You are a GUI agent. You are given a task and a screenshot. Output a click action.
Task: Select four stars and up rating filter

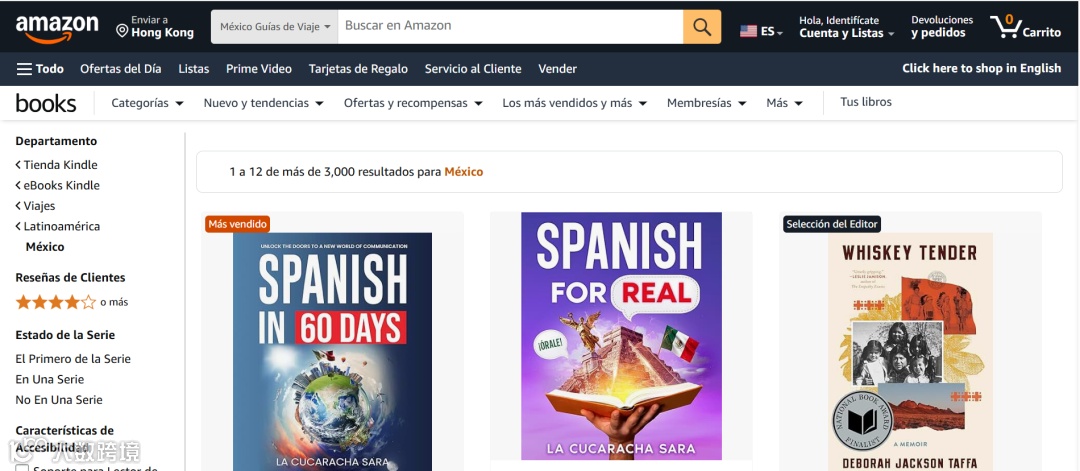click(x=72, y=302)
